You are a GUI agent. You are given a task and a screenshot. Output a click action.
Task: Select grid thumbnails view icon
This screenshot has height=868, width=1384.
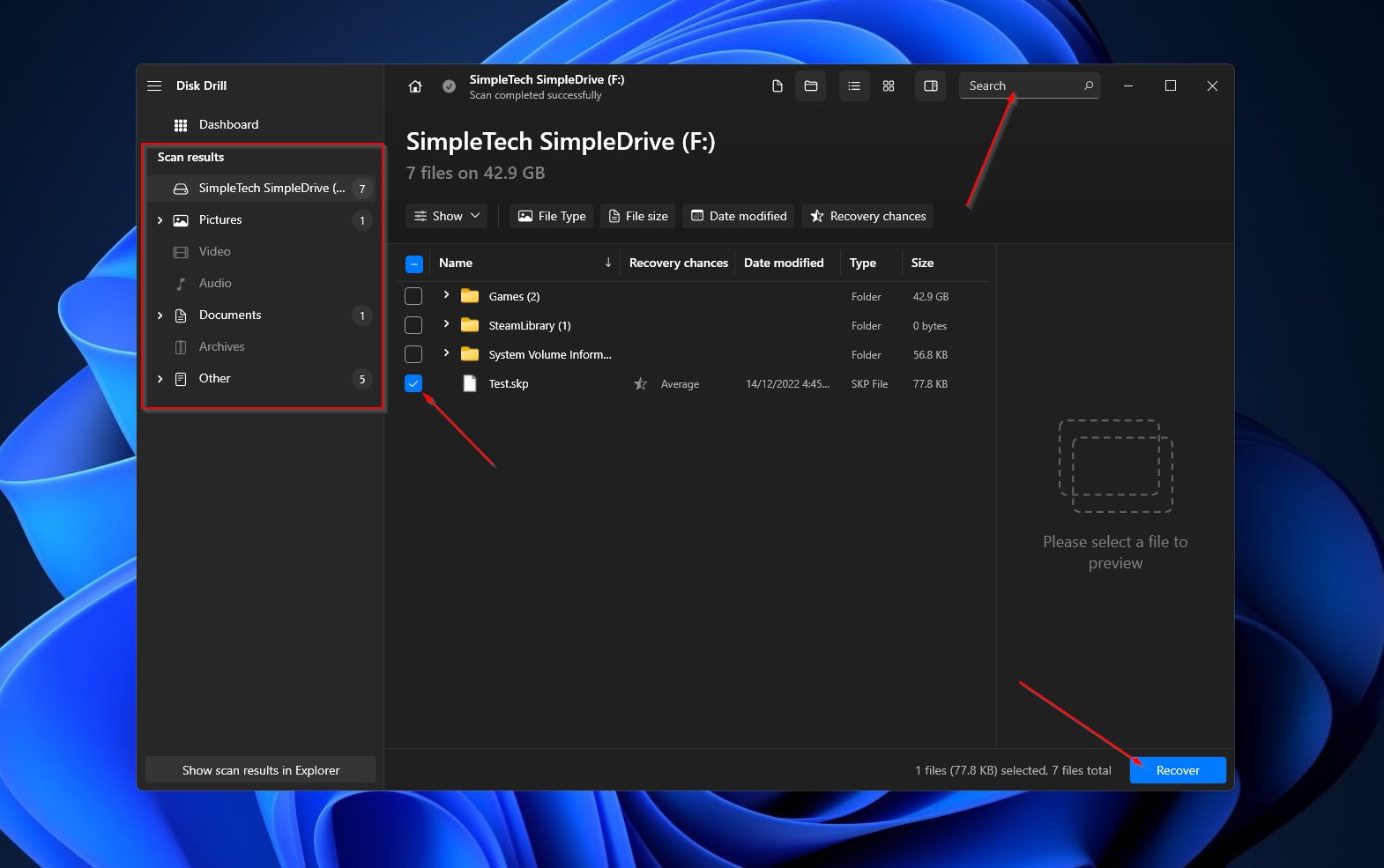889,86
